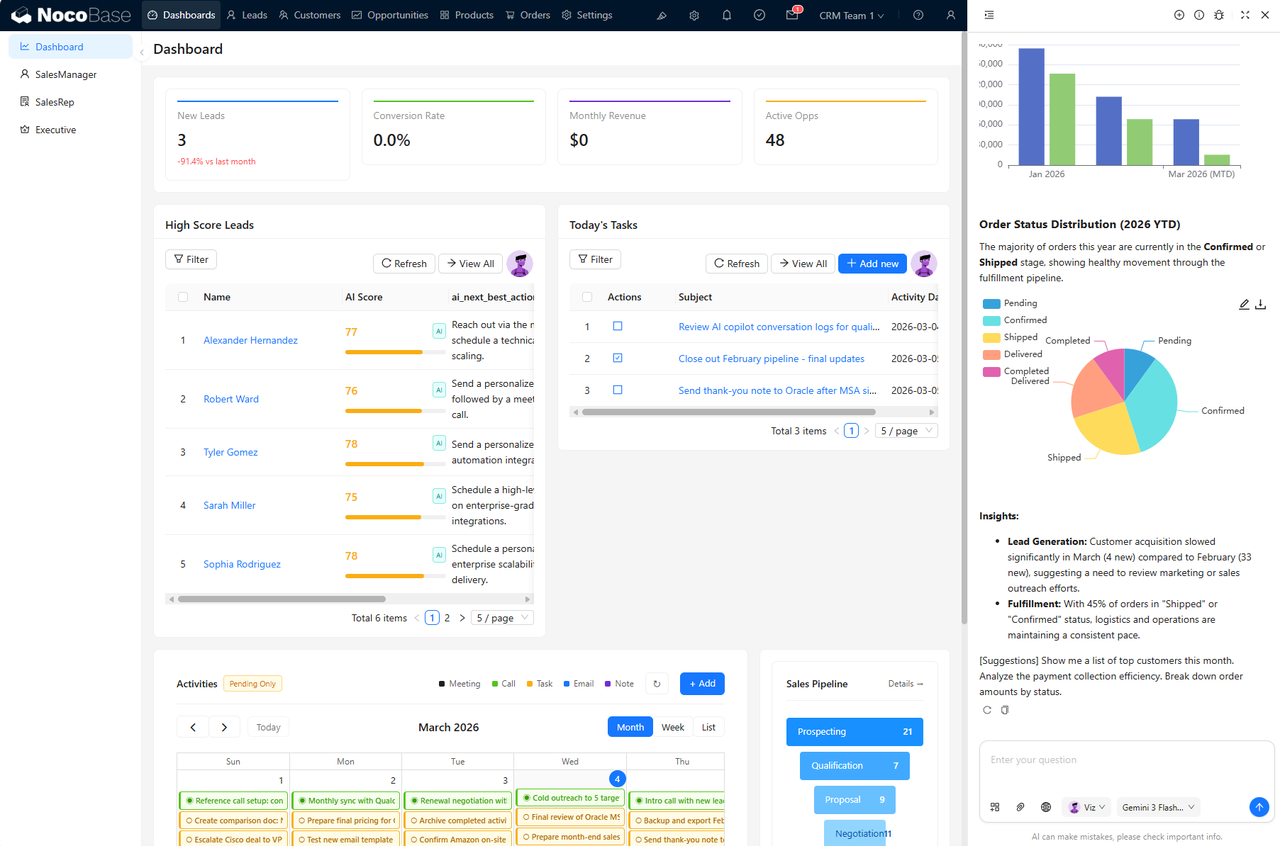The image size is (1280, 846).
Task: Click the Confirmed legend color swatch
Action: click(x=991, y=320)
